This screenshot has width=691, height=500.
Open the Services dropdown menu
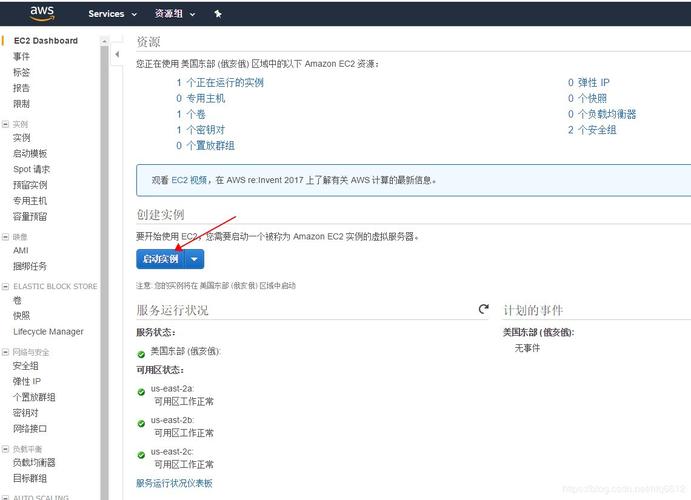112,14
